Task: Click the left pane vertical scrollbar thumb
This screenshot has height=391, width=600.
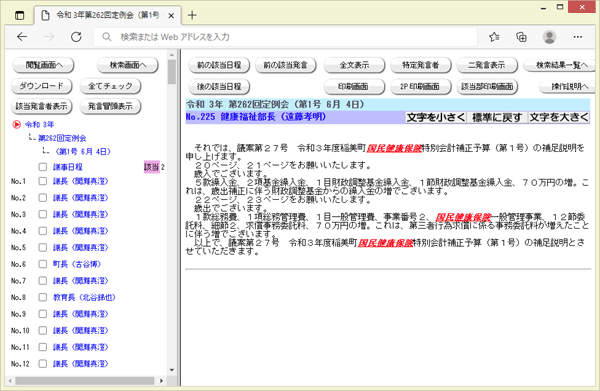Action: pos(171,72)
